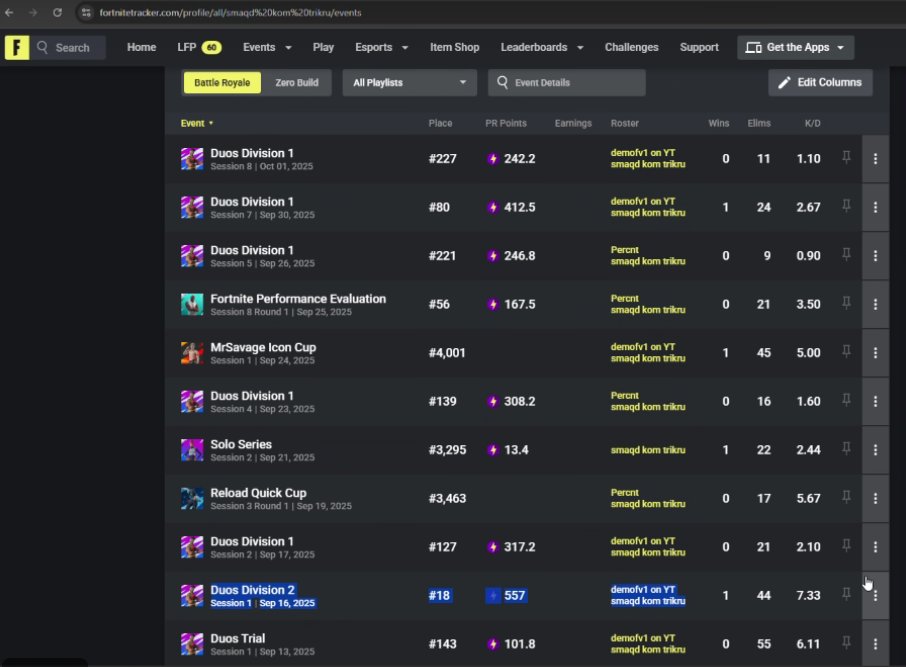Open the Support nav item
Image resolution: width=906 pixels, height=667 pixels.
click(699, 47)
